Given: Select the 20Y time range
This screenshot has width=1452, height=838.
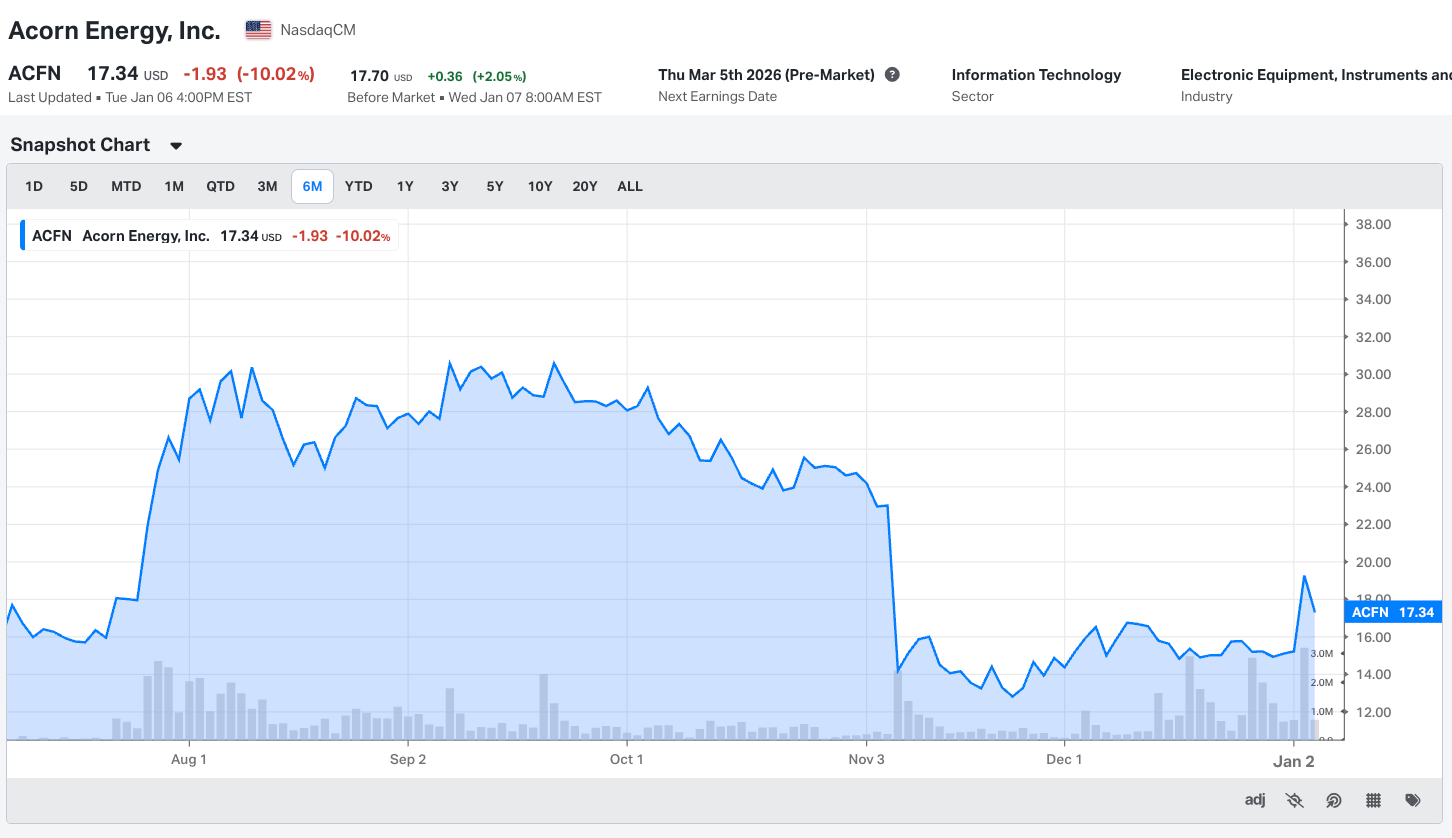Looking at the screenshot, I should (585, 186).
